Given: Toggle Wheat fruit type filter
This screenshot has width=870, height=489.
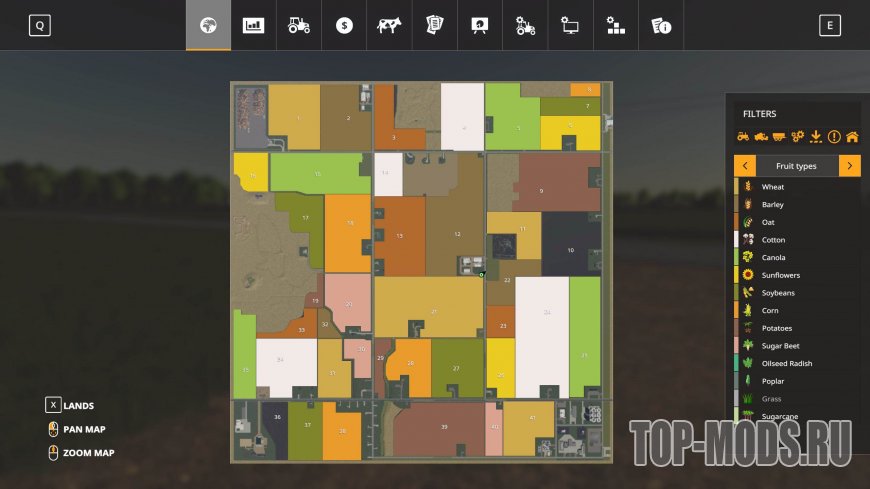Looking at the screenshot, I should tap(773, 187).
